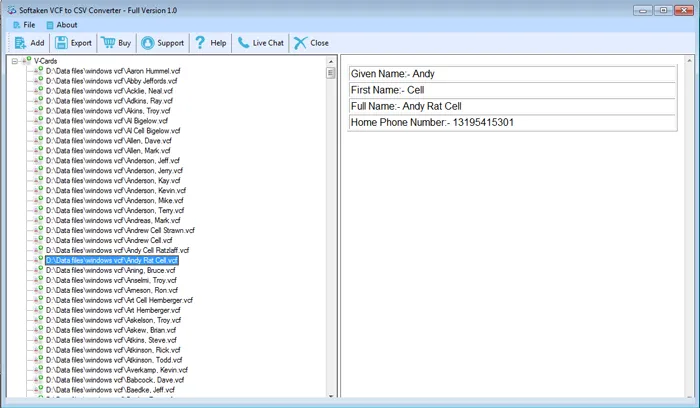Screen dimensions: 700x408
Task: Click vCard icon beside Aaron Hummel.vcf
Action: (x=38, y=71)
